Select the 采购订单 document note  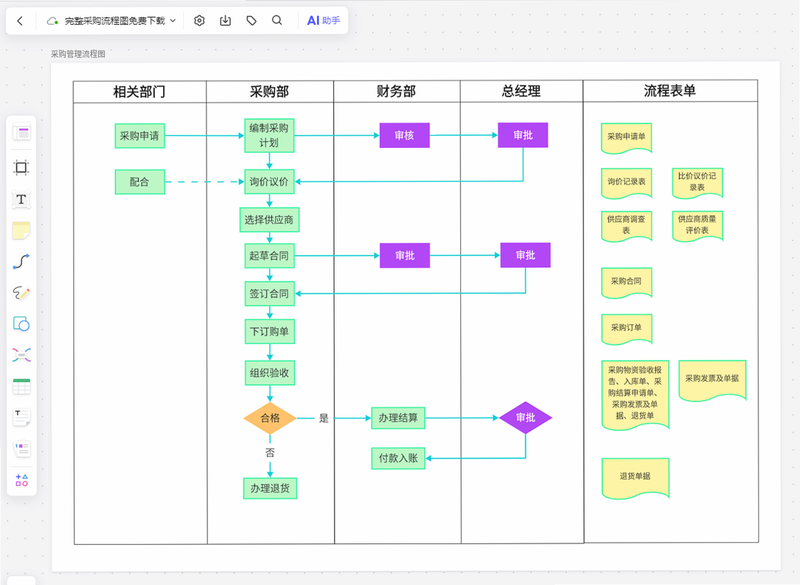pyautogui.click(x=627, y=329)
